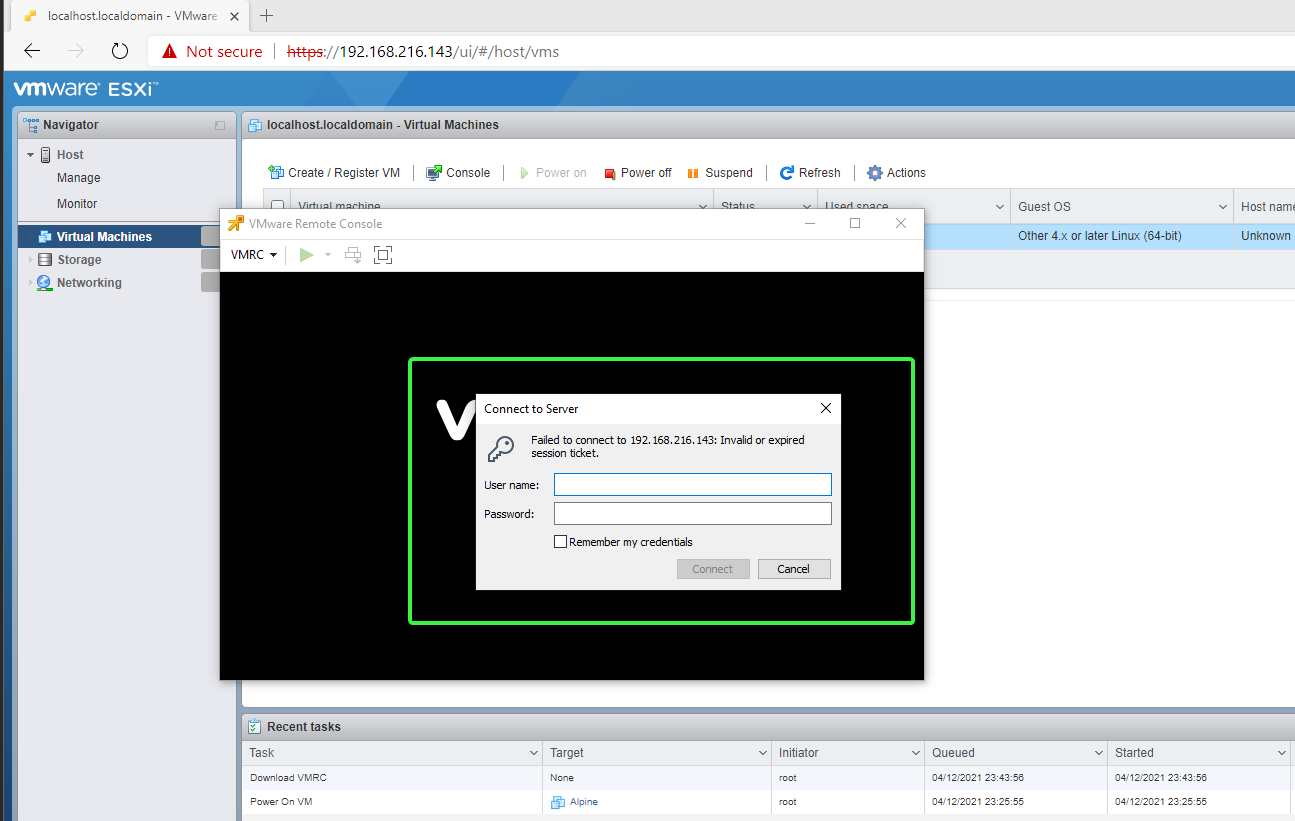Click the Power On VM task row
This screenshot has height=821, width=1295.
768,802
